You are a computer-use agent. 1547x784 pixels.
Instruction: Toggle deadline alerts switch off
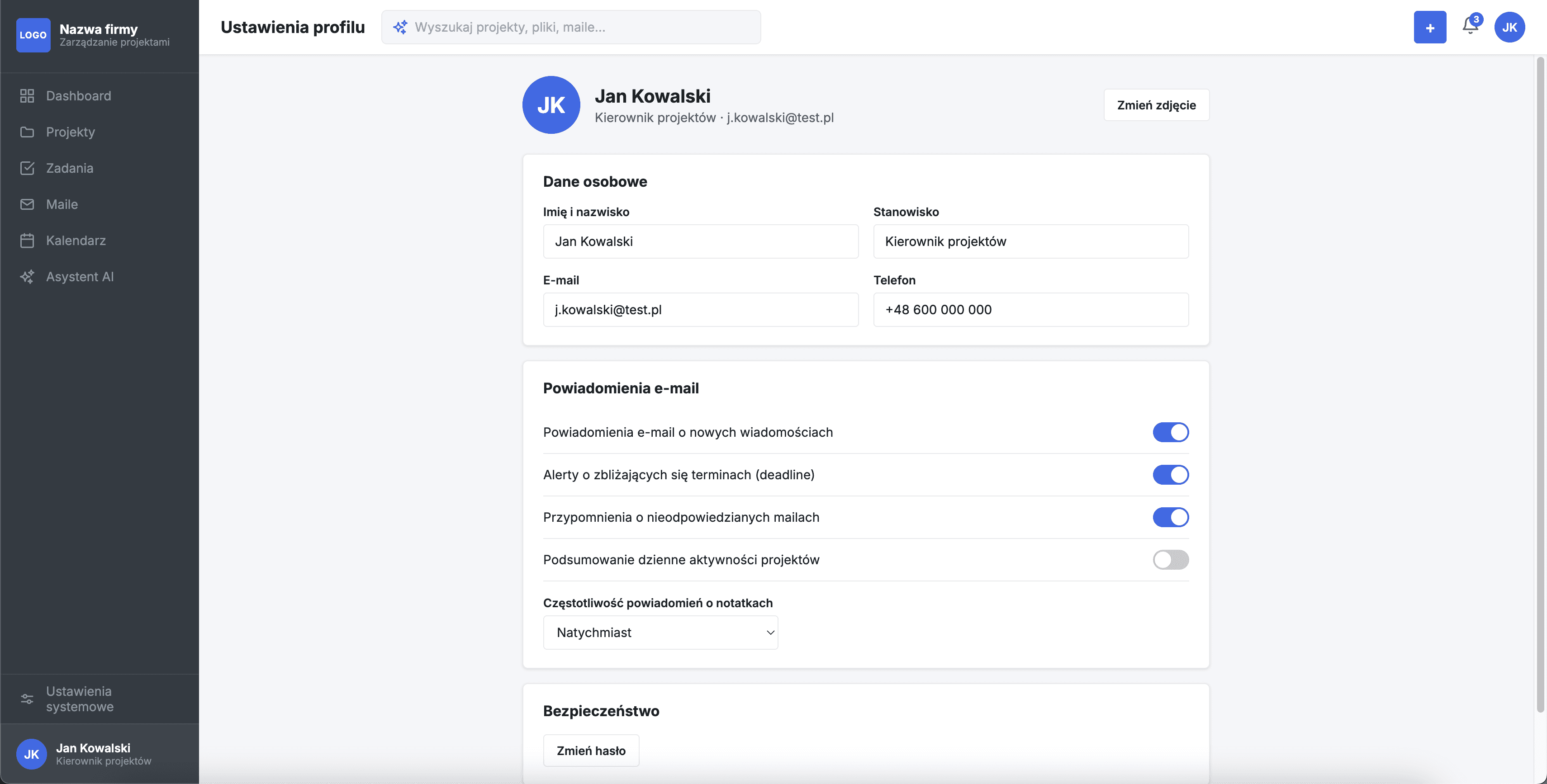1171,475
